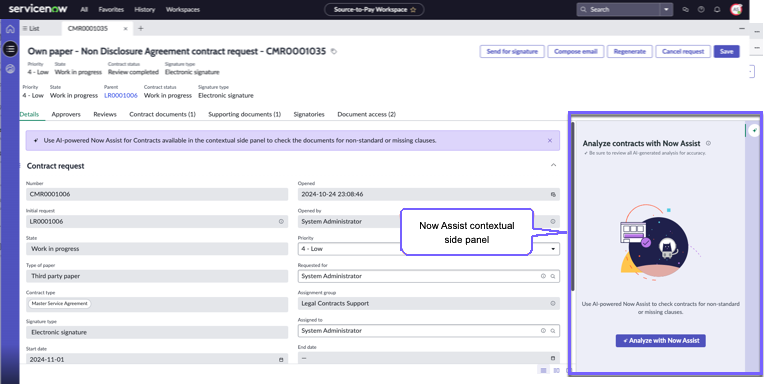Toggle the Now Assist sparkle icon in side rail
The height and width of the screenshot is (384, 766).
coord(755,130)
